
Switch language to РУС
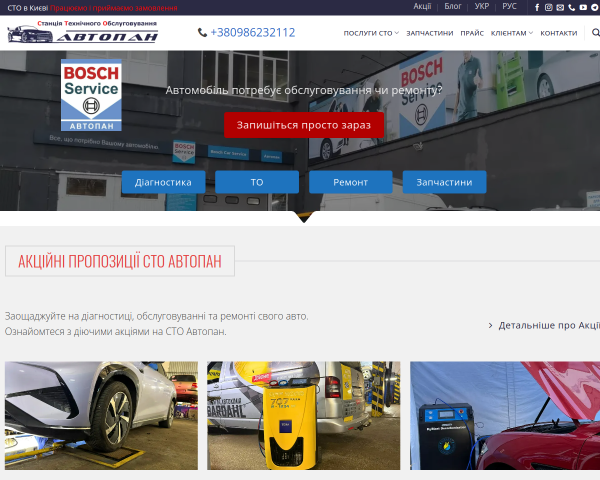coord(509,7)
